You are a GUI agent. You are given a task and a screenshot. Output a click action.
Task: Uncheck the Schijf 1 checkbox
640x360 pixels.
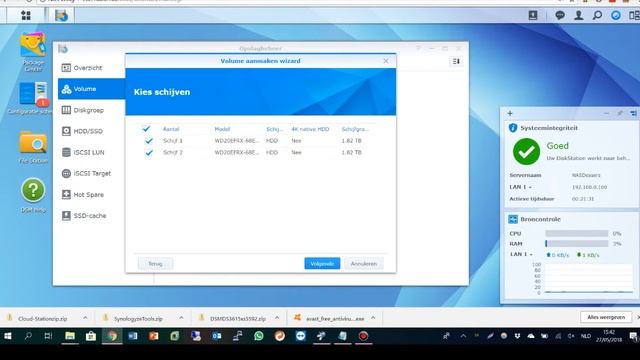(149, 141)
